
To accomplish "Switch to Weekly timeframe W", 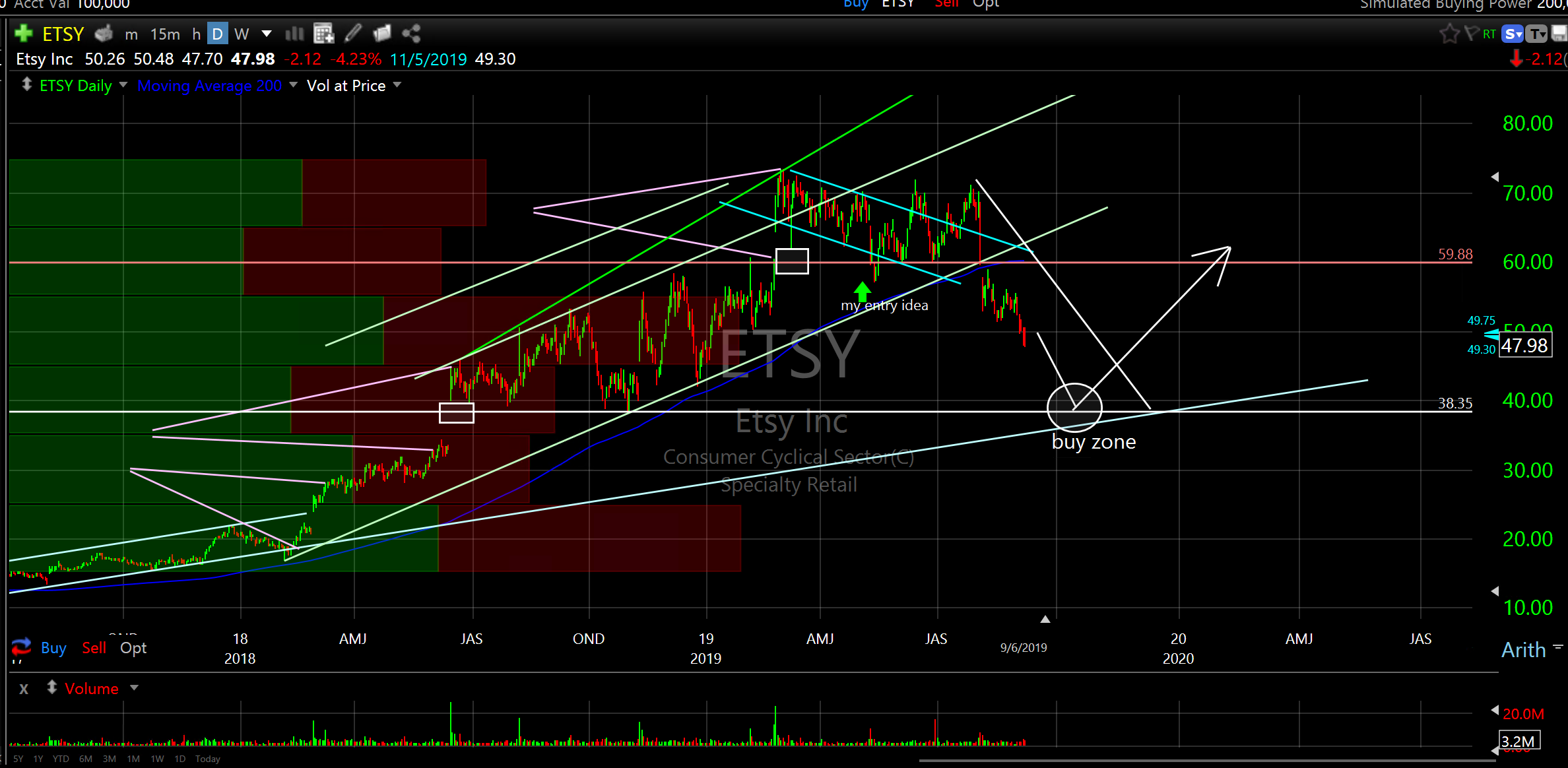I will (242, 34).
